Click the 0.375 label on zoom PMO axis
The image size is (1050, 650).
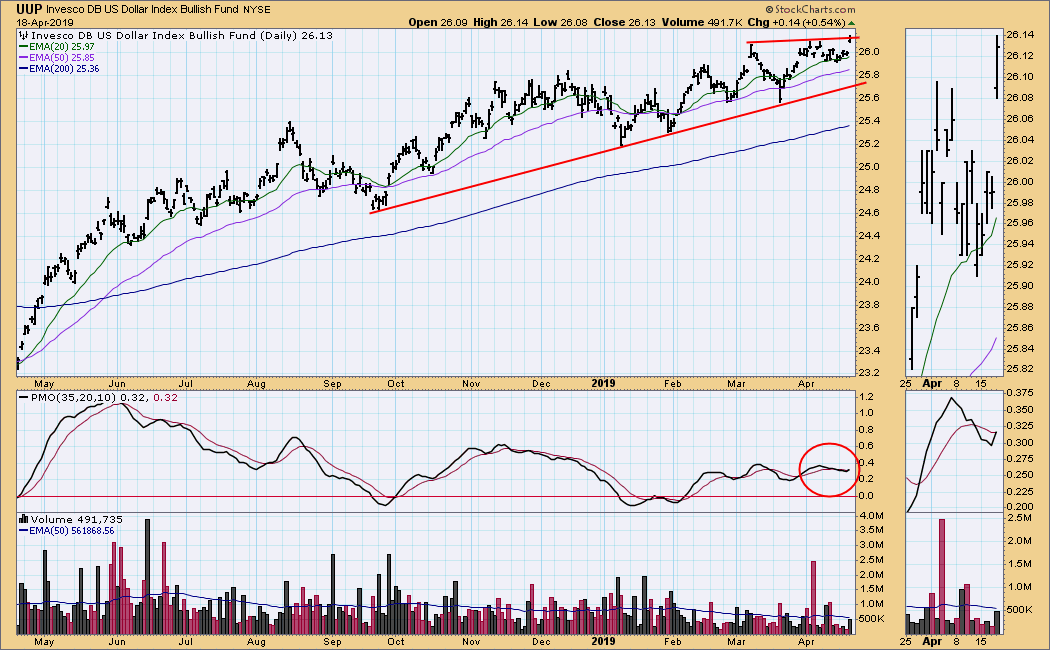[x=1020, y=394]
